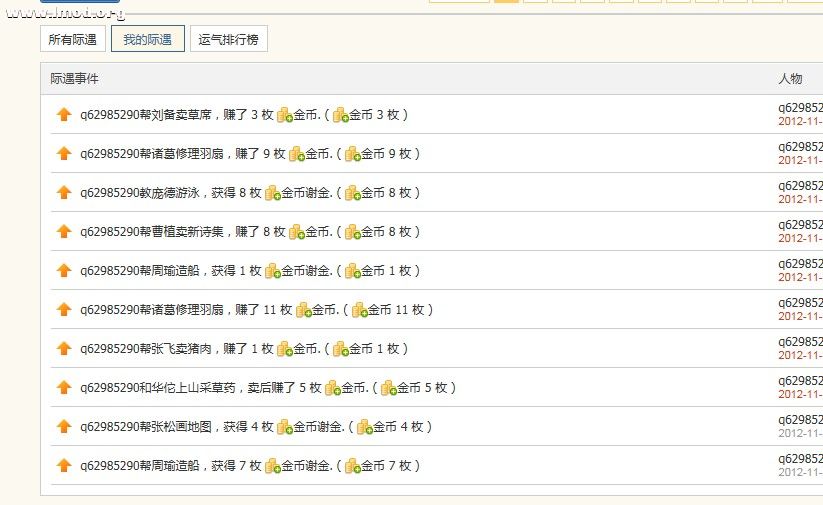Image resolution: width=823 pixels, height=505 pixels.
Task: Click the orange up arrow beside 帮张松画地图
Action: click(64, 427)
